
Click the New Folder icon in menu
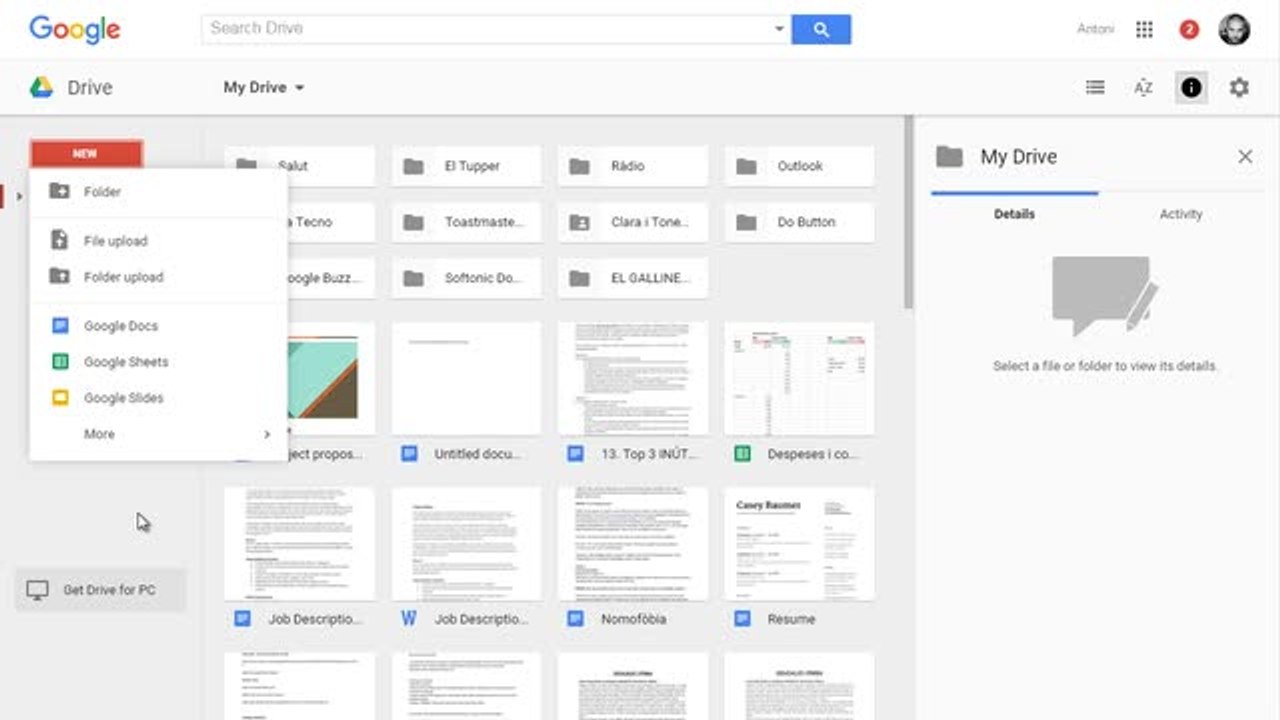59,191
